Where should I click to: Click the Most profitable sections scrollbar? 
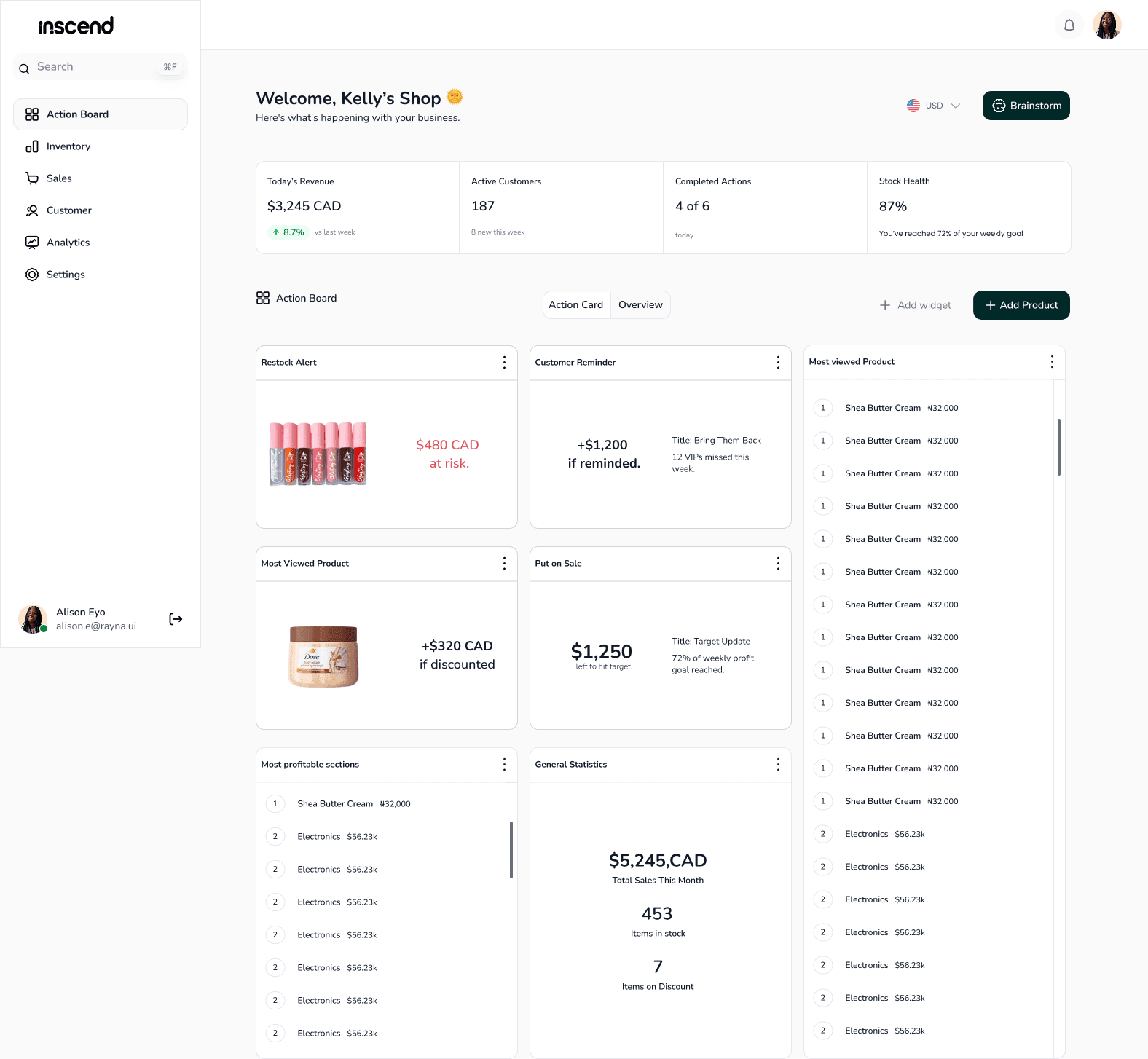511,850
